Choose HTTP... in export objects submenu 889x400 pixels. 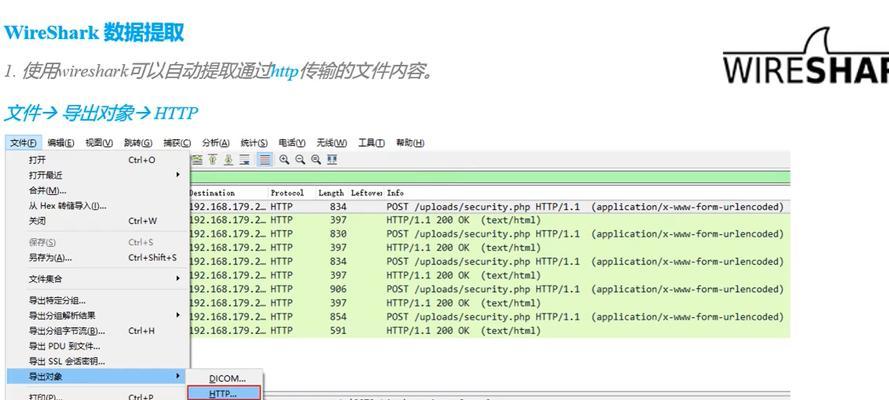pyautogui.click(x=224, y=393)
